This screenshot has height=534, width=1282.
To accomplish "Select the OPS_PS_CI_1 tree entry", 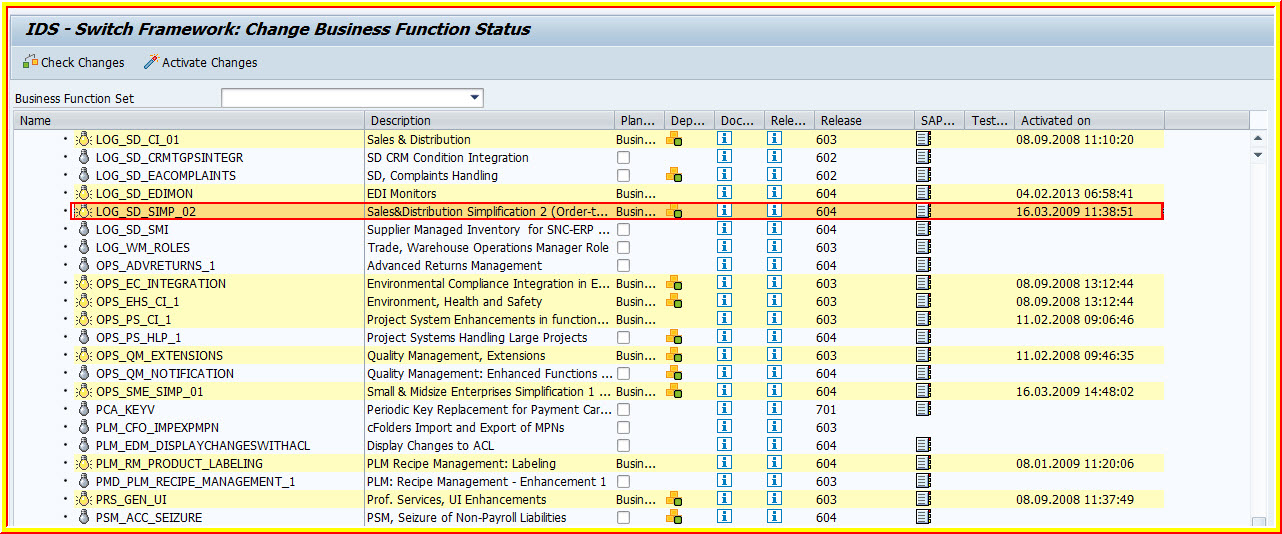I will (133, 320).
